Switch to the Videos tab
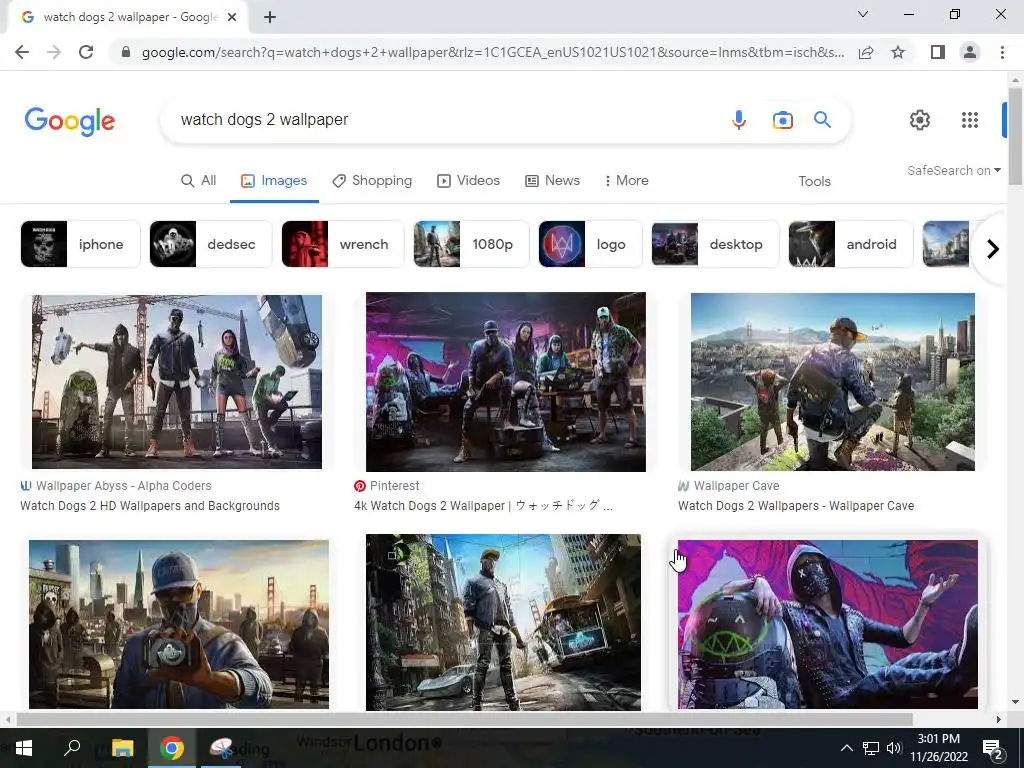 (468, 180)
